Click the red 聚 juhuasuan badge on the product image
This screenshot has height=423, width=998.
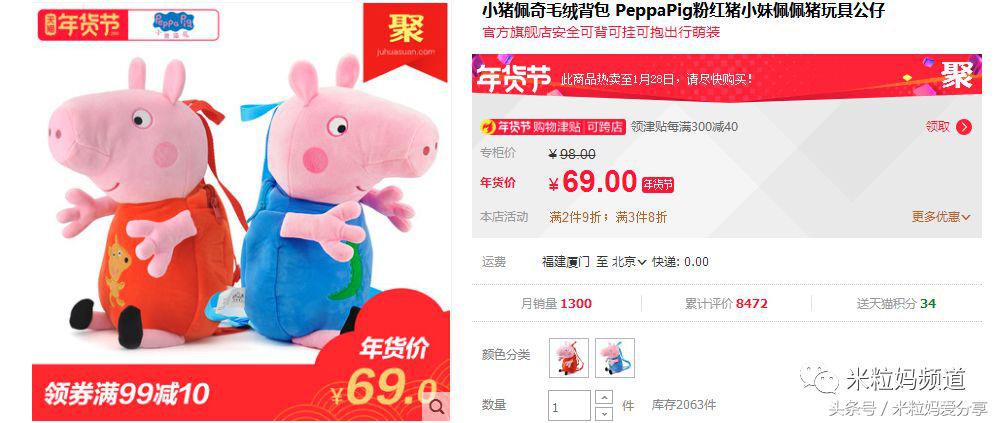point(407,37)
